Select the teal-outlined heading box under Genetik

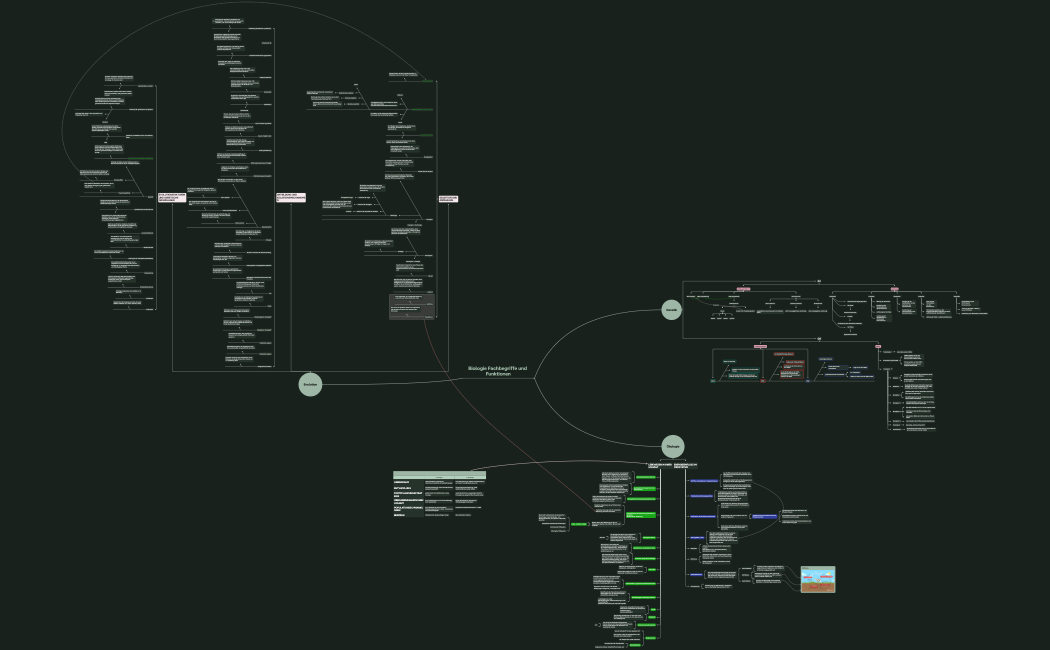point(728,361)
